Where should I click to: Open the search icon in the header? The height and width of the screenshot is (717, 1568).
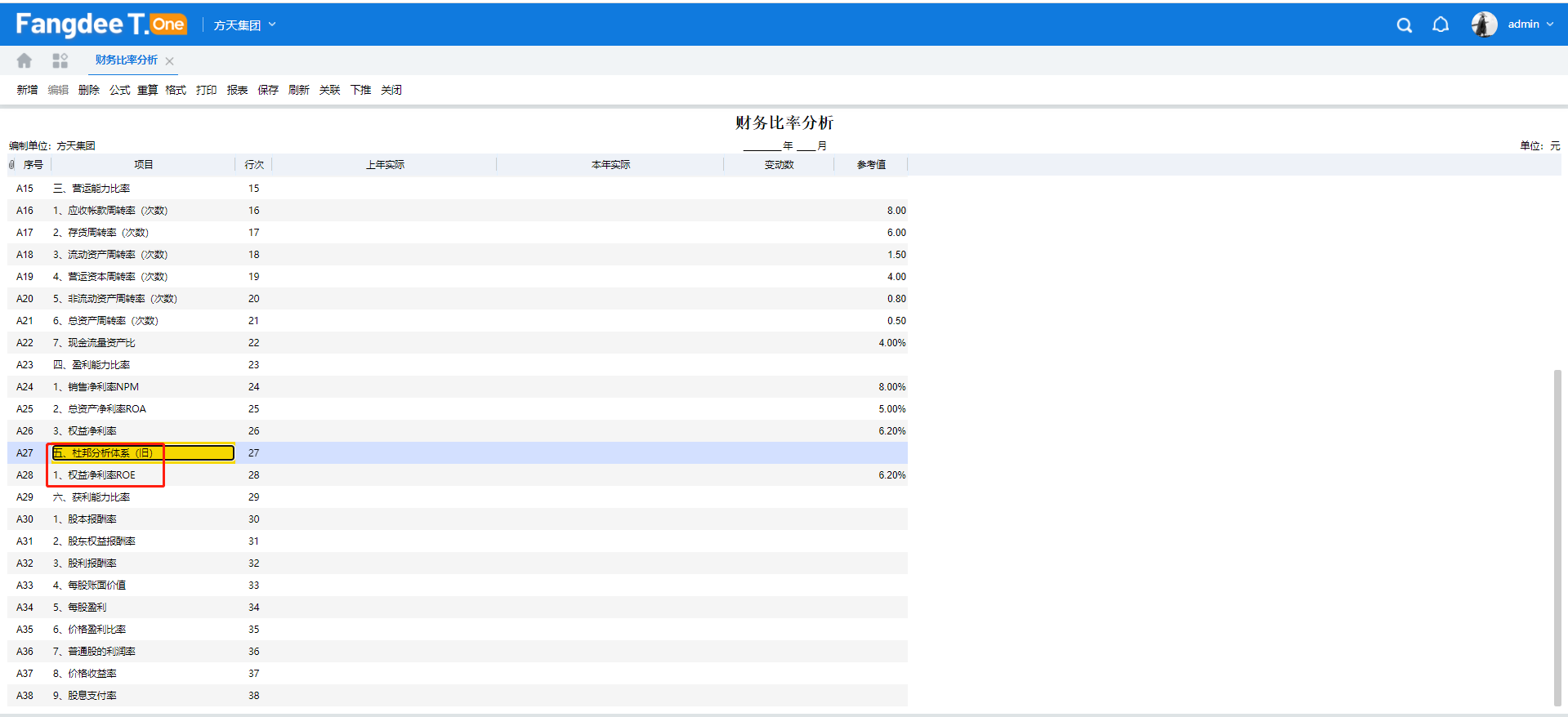[x=1404, y=25]
